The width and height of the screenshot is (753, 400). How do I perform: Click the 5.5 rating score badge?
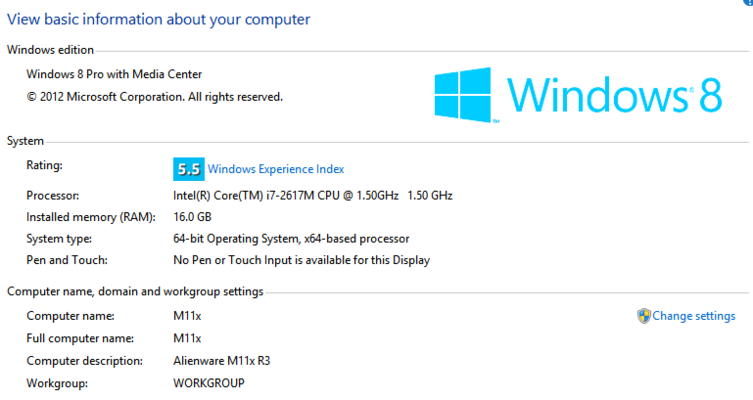pyautogui.click(x=188, y=169)
